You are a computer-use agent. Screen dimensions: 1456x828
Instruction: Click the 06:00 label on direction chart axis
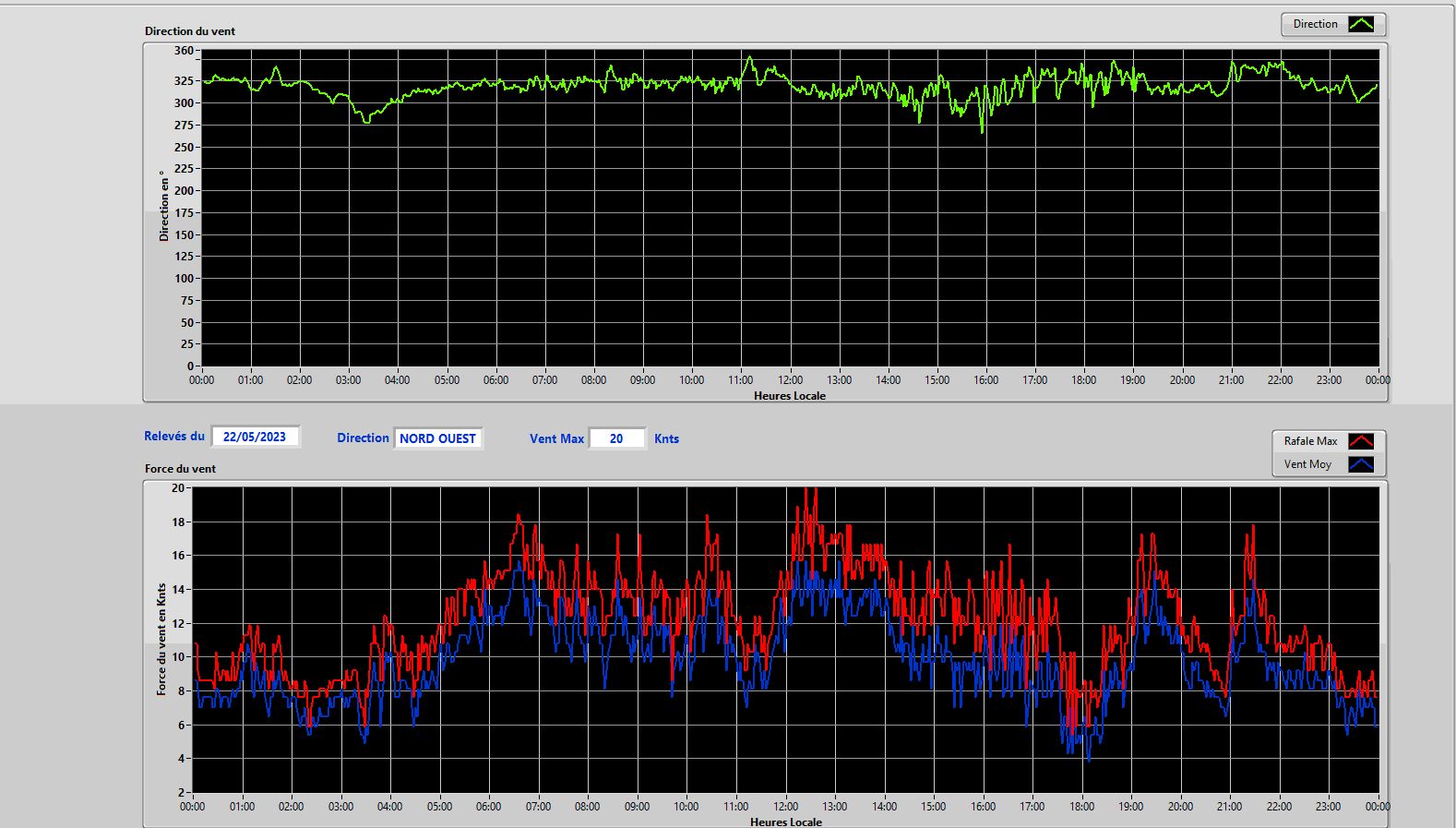pos(495,380)
